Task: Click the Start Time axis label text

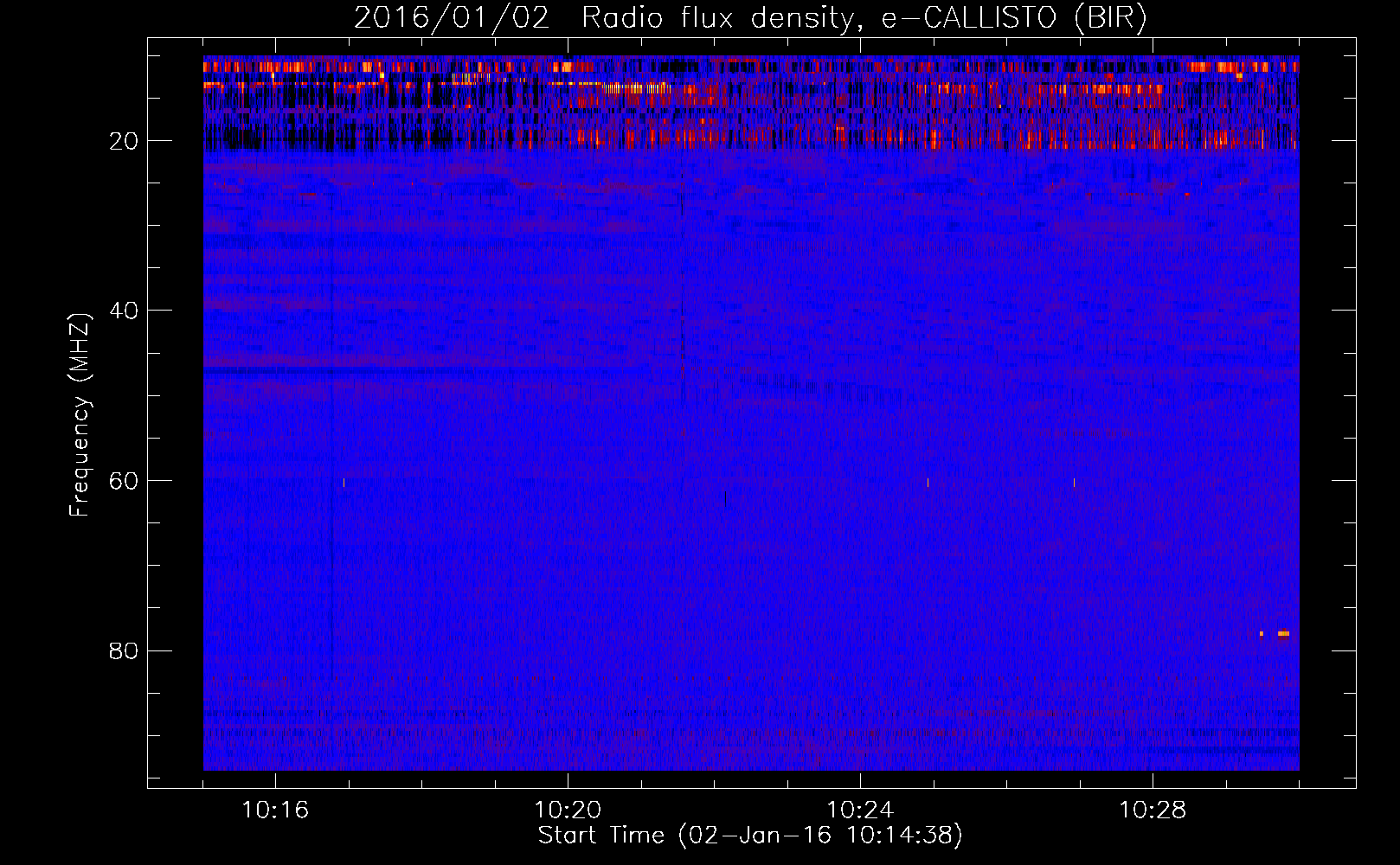Action: tap(750, 836)
